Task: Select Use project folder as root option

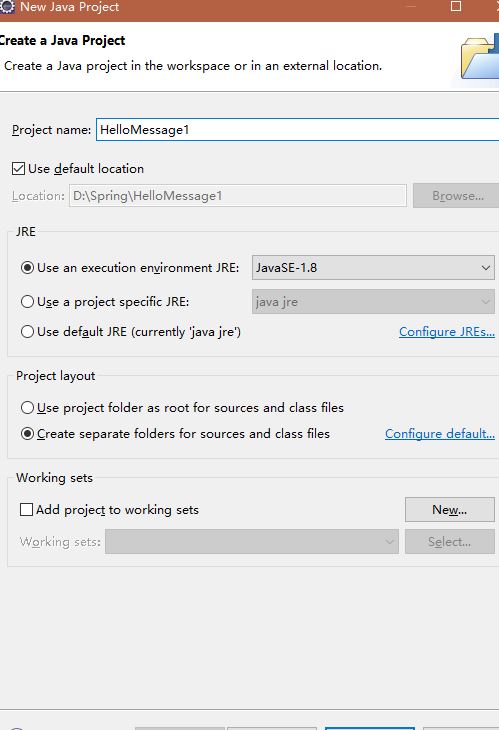Action: (x=27, y=408)
